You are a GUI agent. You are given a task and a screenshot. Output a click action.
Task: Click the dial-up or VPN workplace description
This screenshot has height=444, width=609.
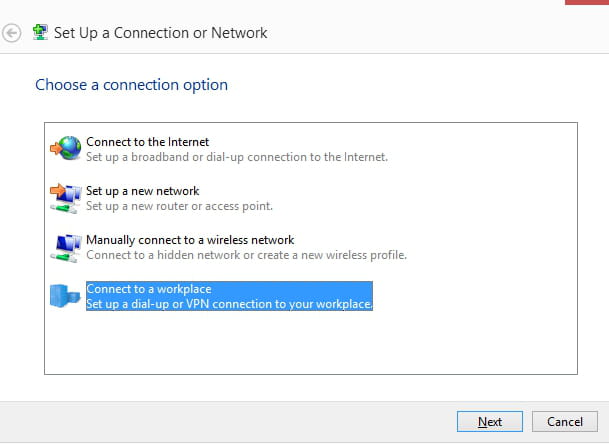coord(229,303)
